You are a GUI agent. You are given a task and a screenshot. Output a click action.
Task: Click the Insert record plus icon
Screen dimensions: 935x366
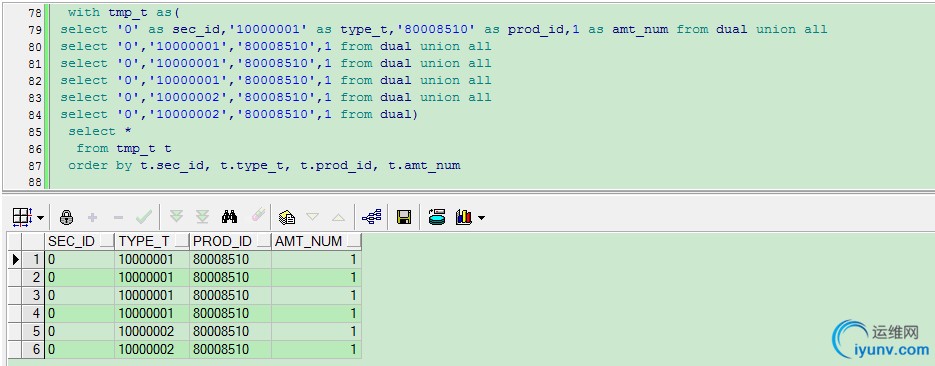coord(92,218)
